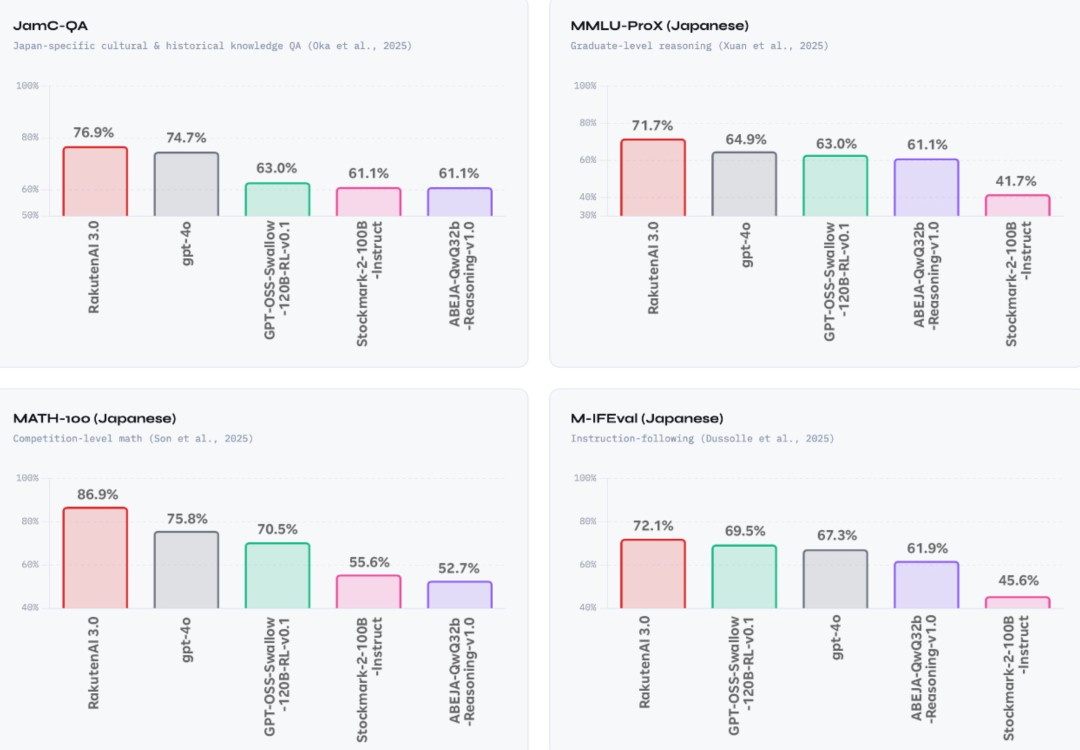1080x750 pixels.
Task: Click the 70.5% green bar in MATH-100
Action: coord(277,576)
